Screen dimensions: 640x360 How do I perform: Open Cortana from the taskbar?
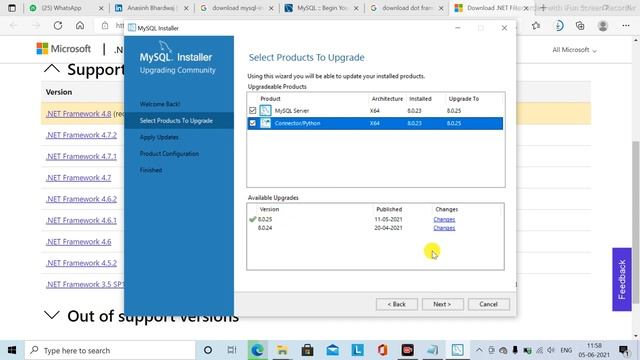pos(208,350)
